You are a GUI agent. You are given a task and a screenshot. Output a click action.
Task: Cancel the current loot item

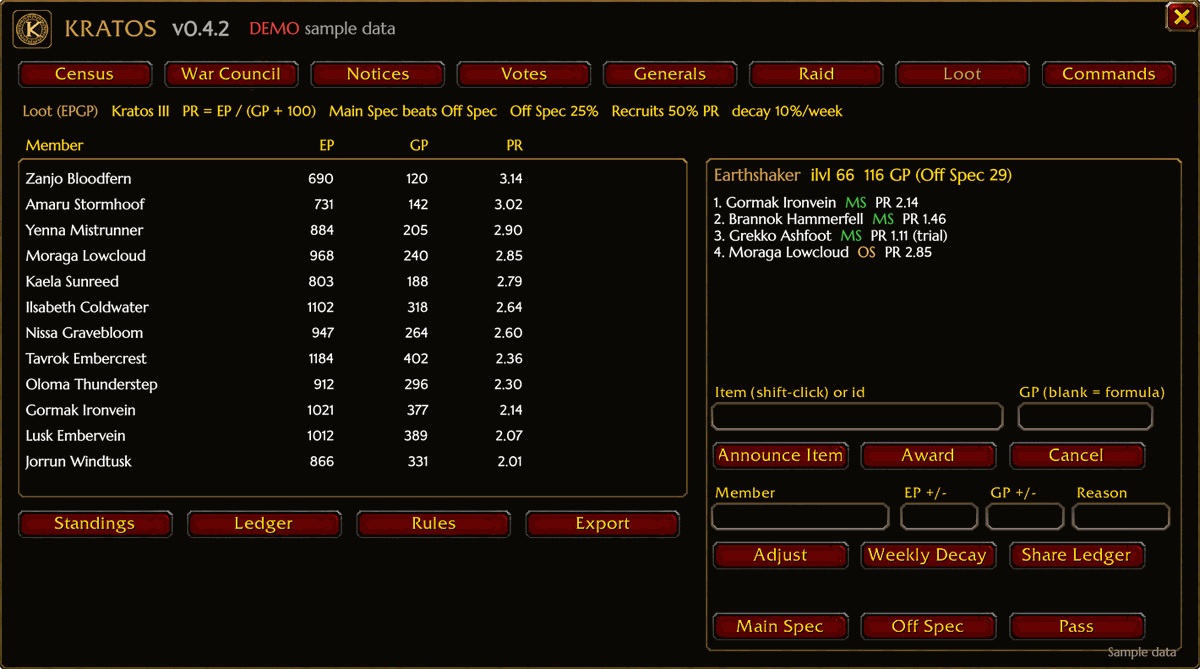coord(1076,456)
